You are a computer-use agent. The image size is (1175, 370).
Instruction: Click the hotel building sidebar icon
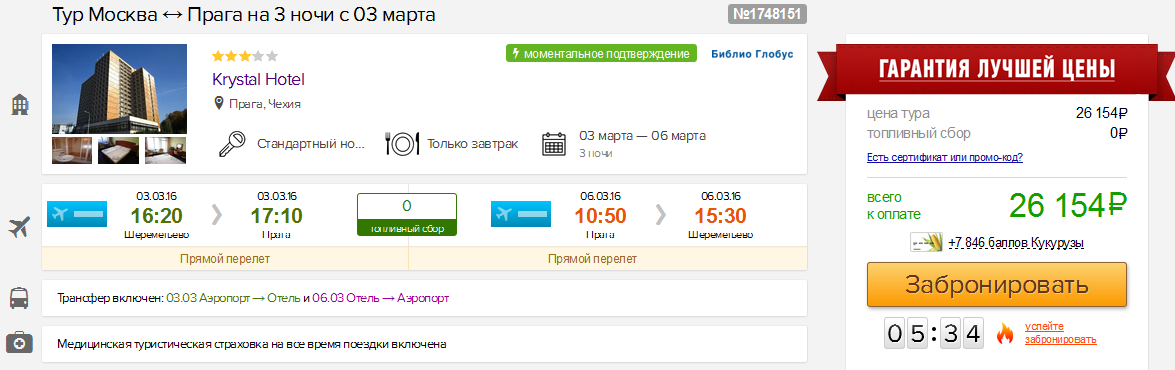click(19, 105)
